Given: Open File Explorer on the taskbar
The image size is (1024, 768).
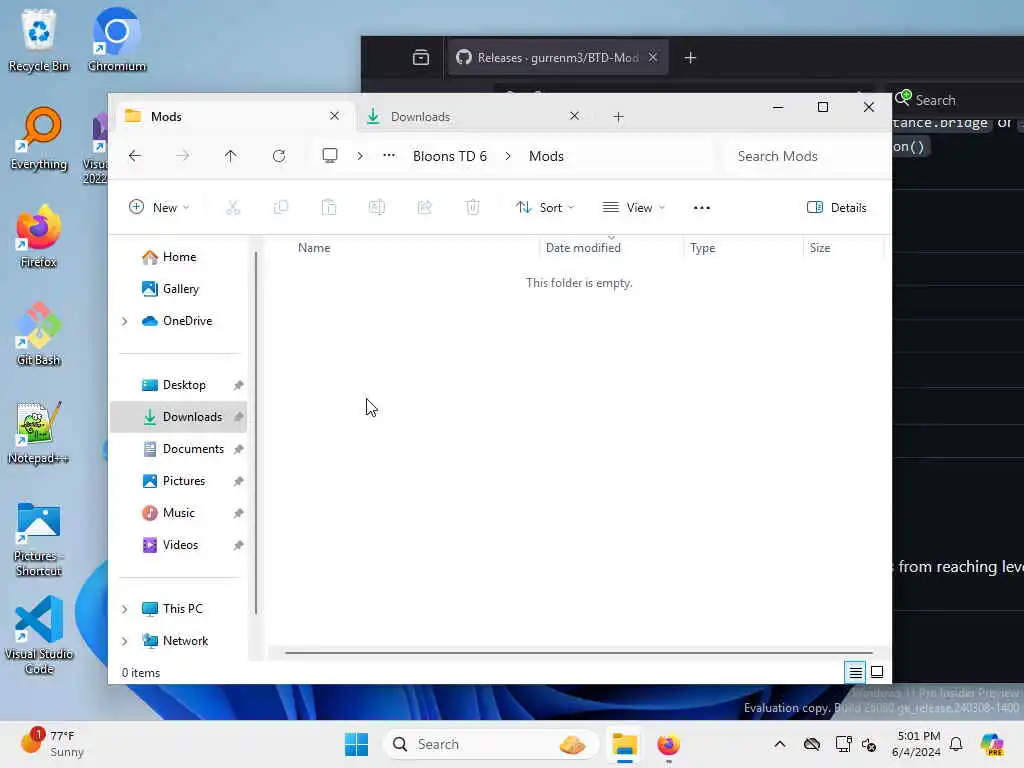Looking at the screenshot, I should click(624, 744).
